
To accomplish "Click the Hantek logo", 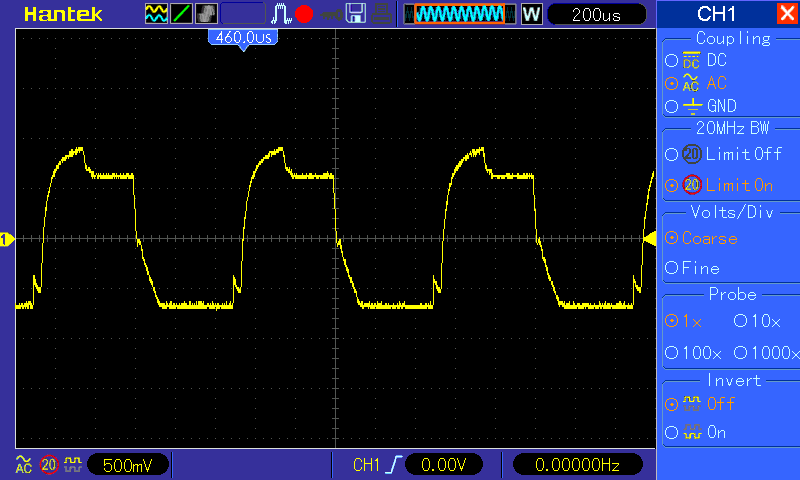I will coord(63,14).
